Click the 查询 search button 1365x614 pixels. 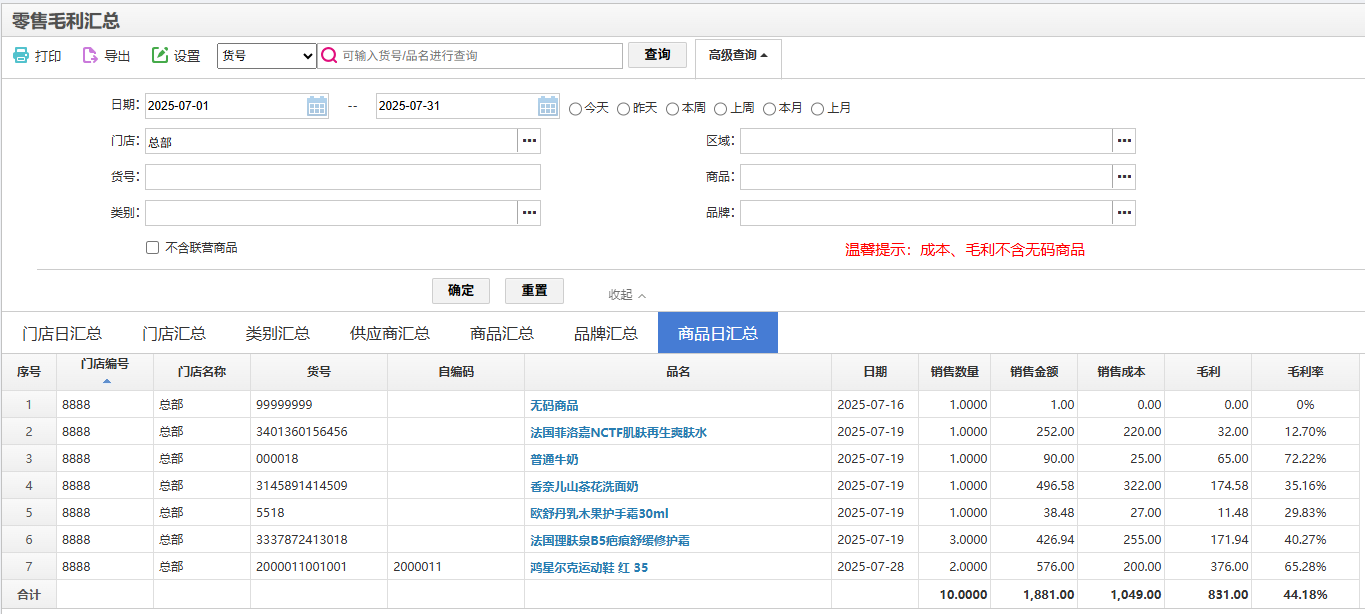pos(657,55)
